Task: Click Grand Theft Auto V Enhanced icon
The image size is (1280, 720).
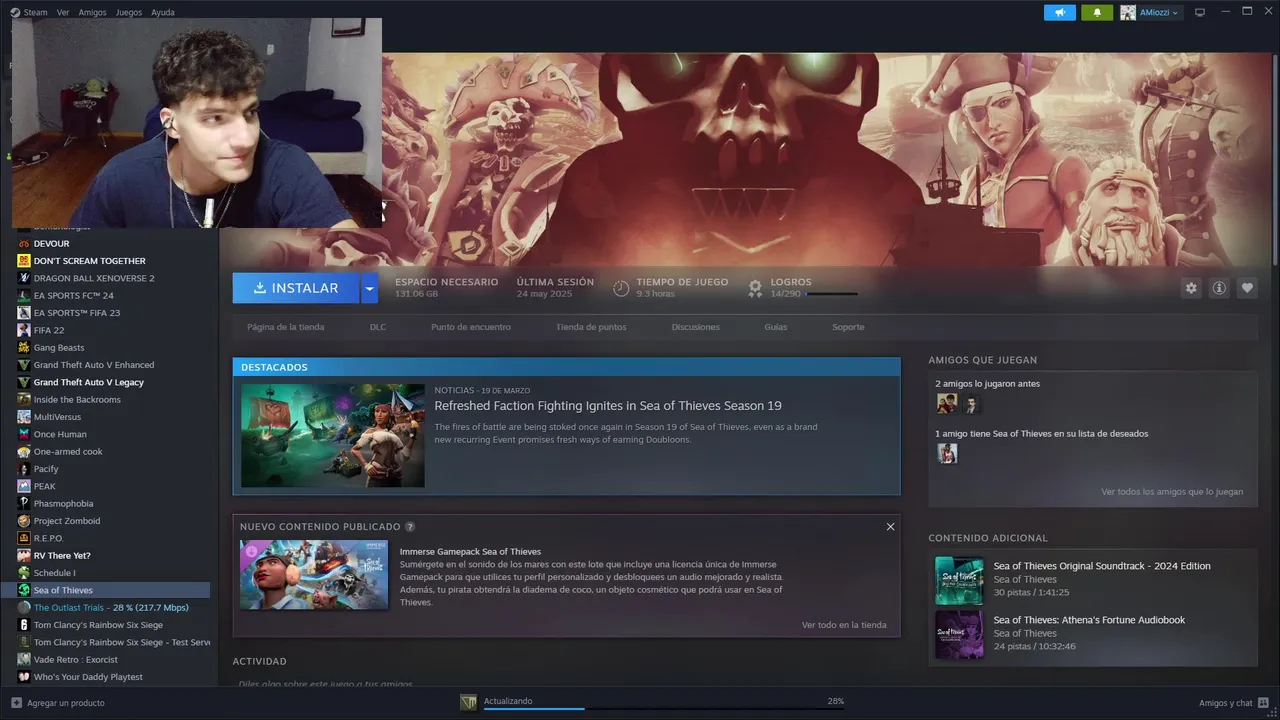Action: (24, 365)
